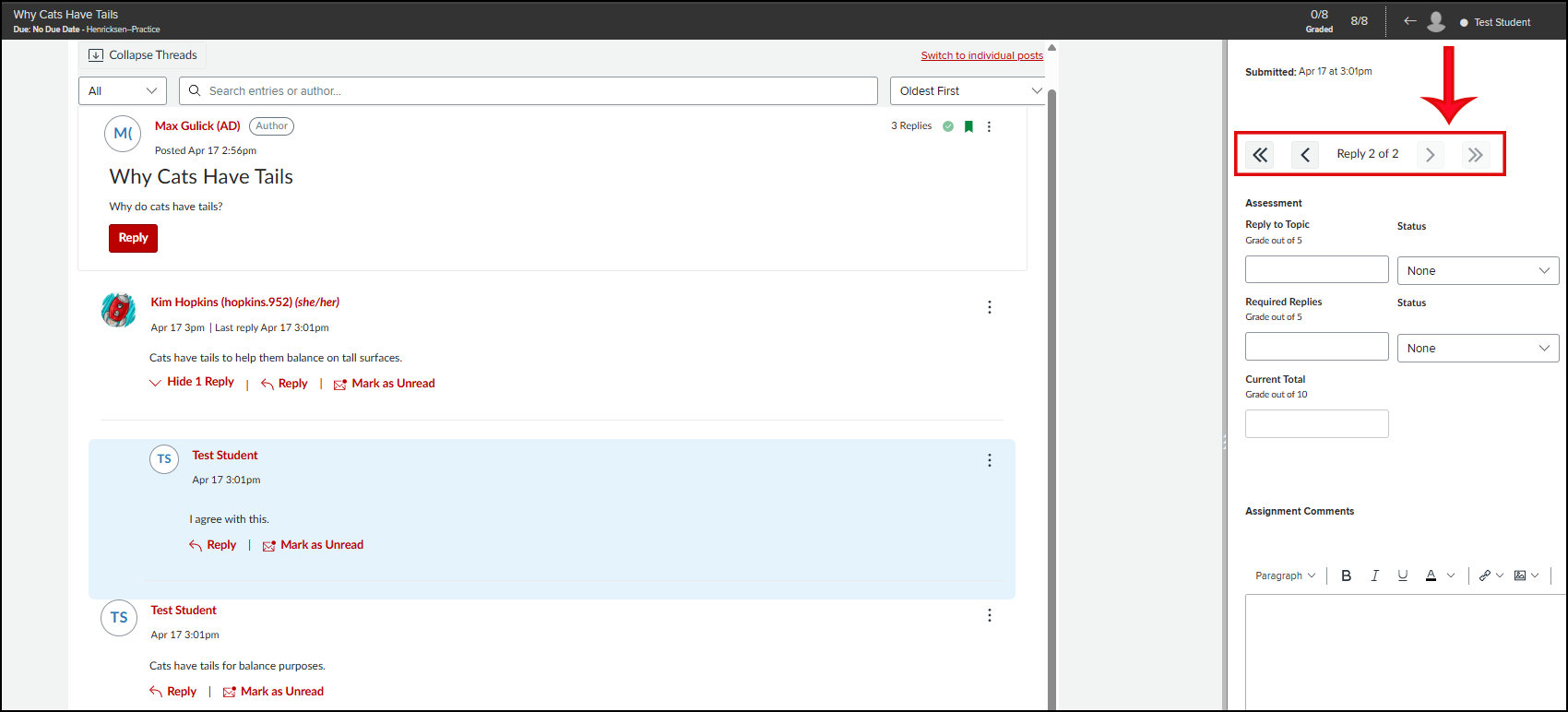This screenshot has width=1568, height=712.
Task: Click Current Total grade field
Action: pos(1316,423)
